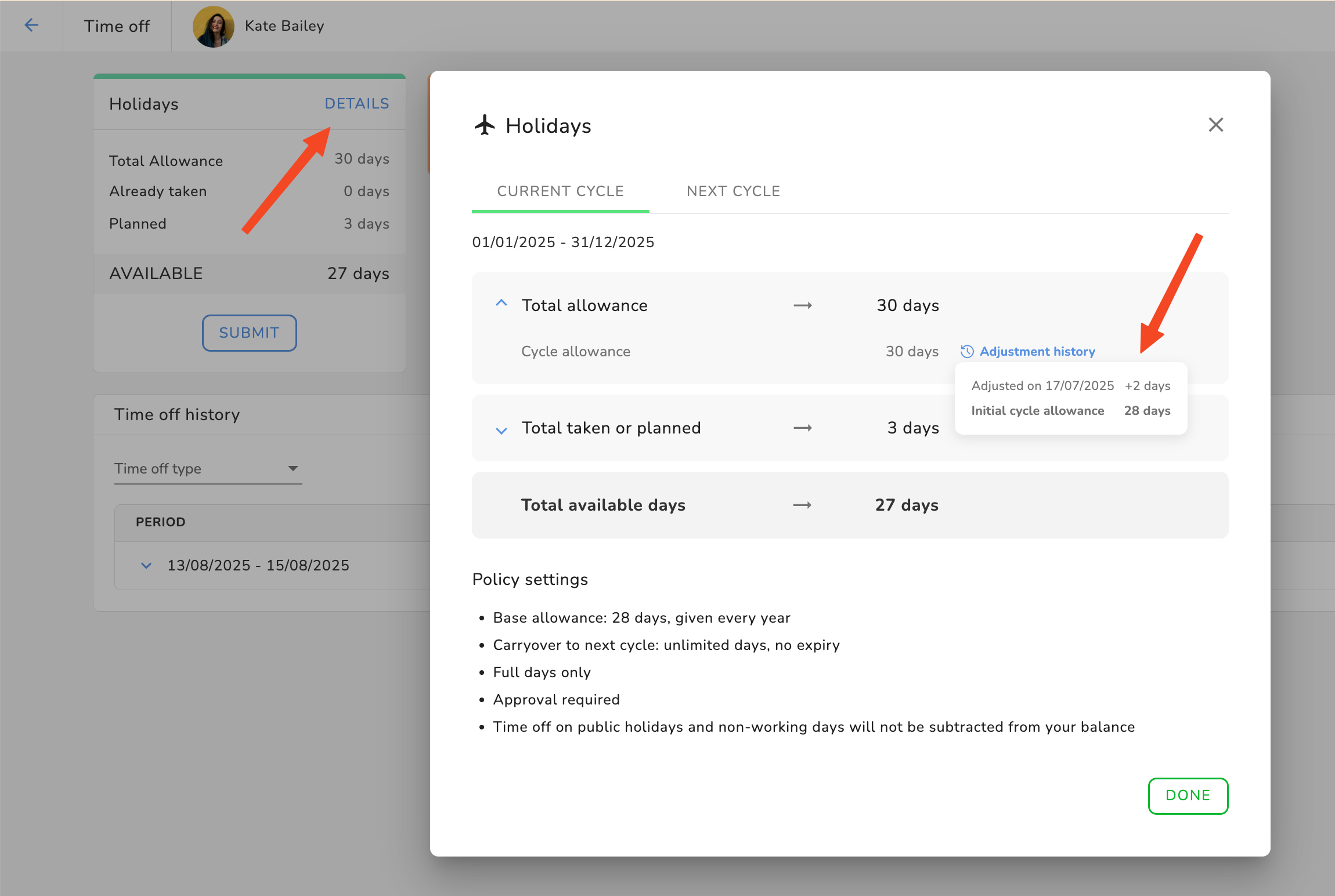Click the back arrow icon

tap(31, 26)
